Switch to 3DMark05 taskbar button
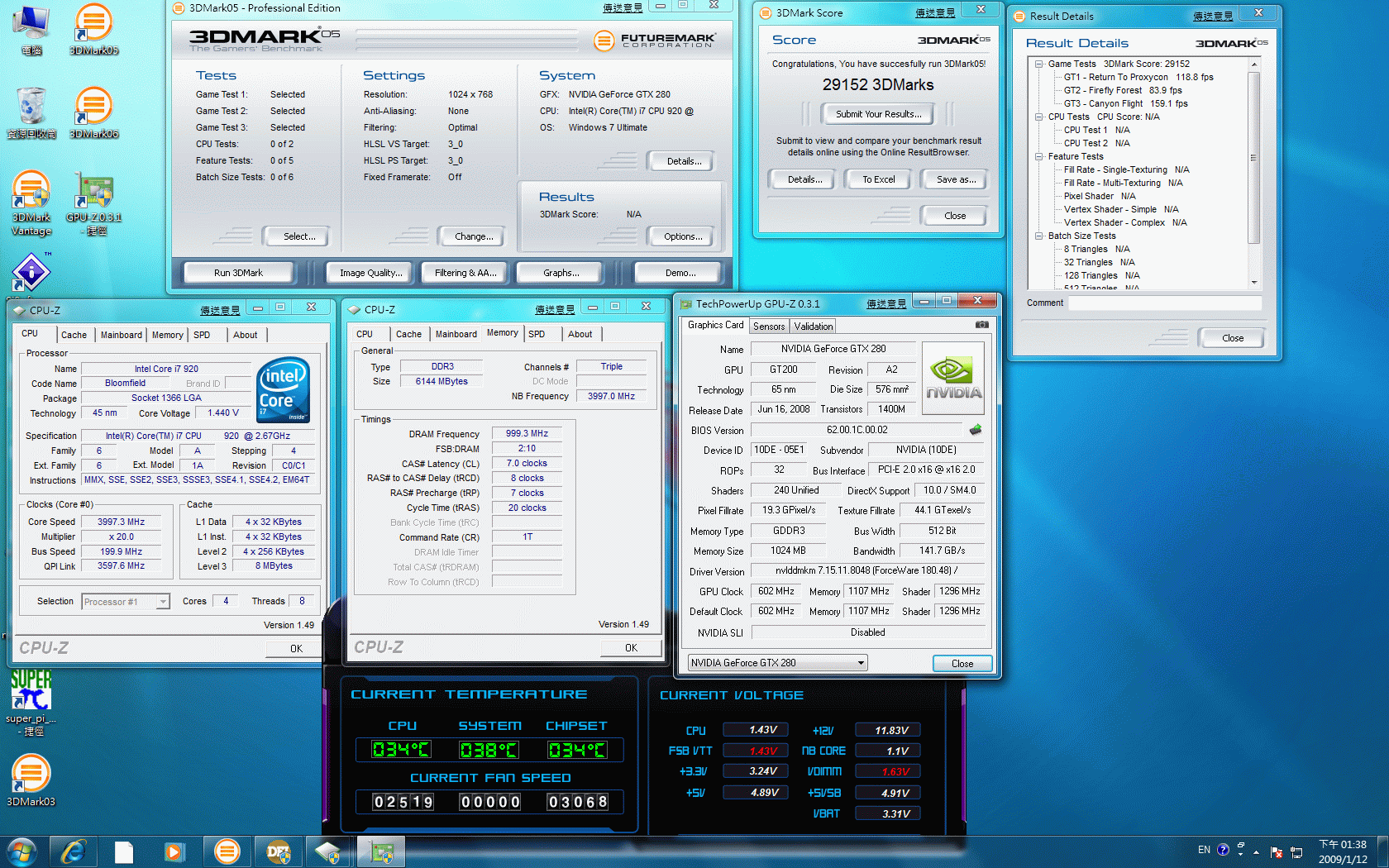Screen dimensions: 1389x868 point(227,851)
